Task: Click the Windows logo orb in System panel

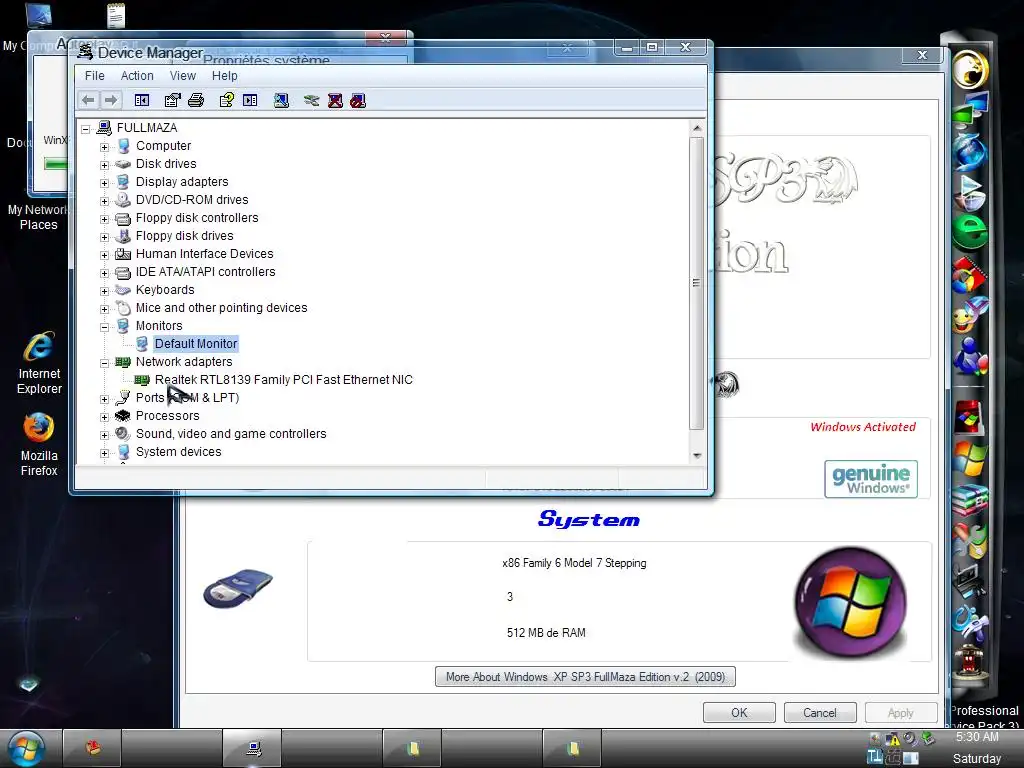Action: click(850, 601)
